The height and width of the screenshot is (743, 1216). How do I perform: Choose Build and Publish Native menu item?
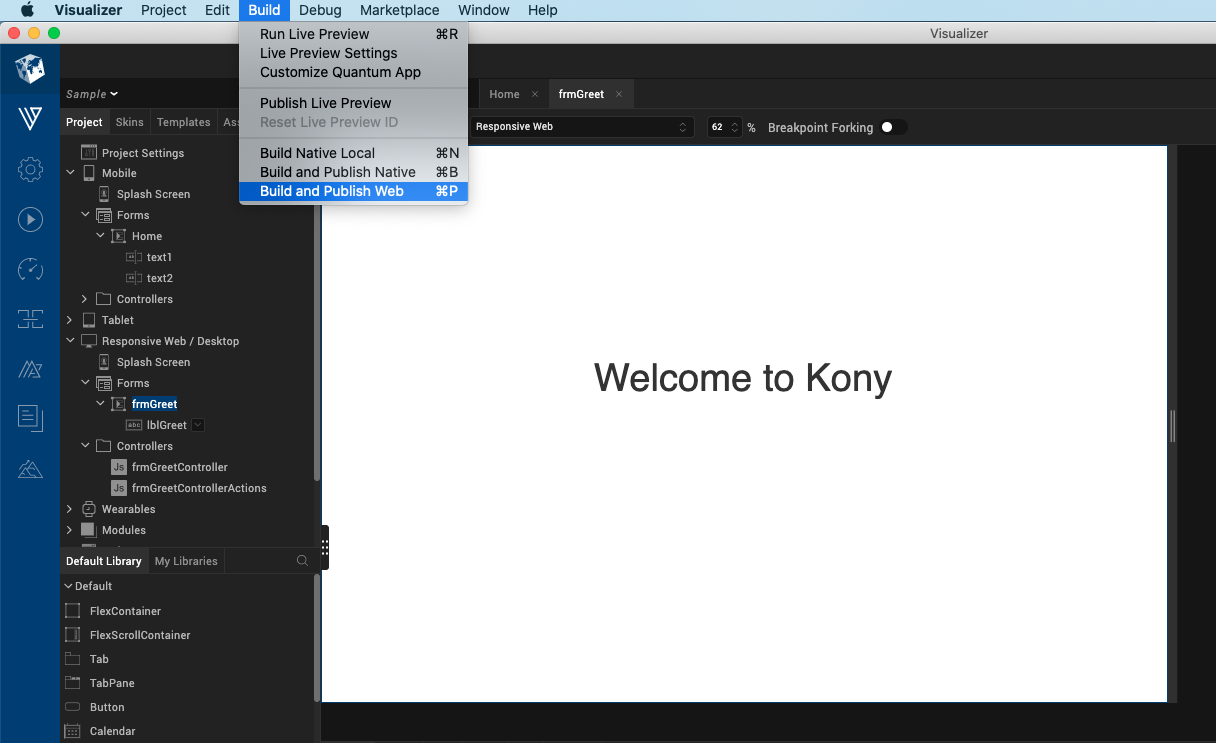(354, 172)
